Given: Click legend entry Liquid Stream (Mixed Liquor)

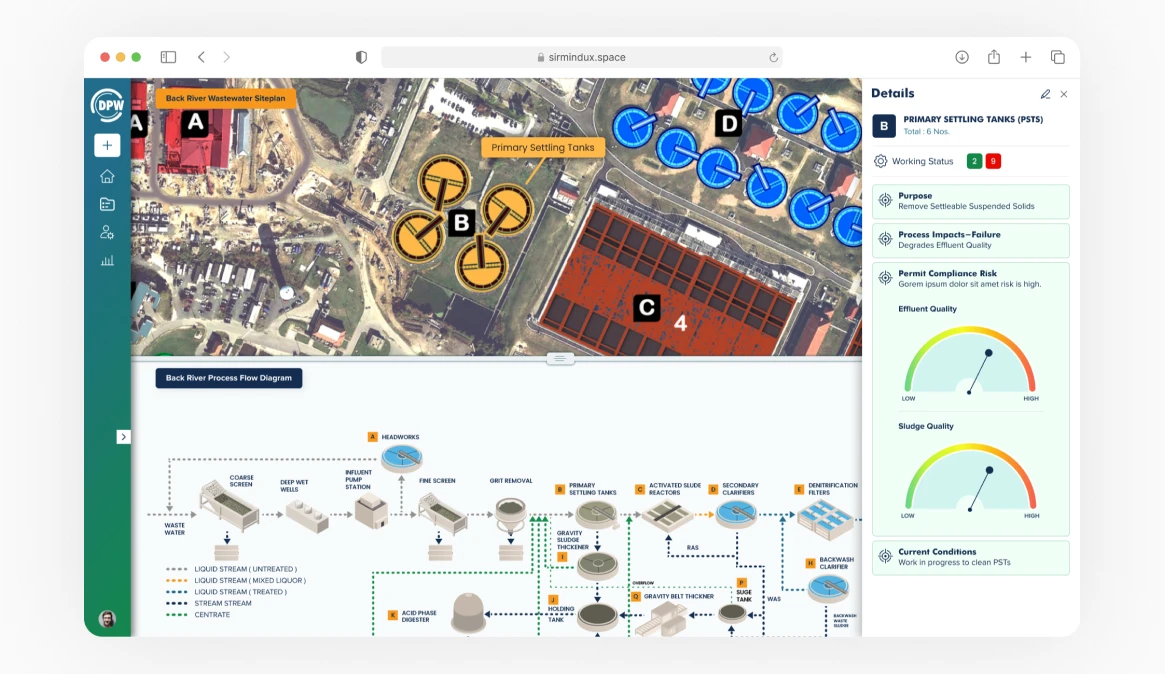Looking at the screenshot, I should pos(236,580).
